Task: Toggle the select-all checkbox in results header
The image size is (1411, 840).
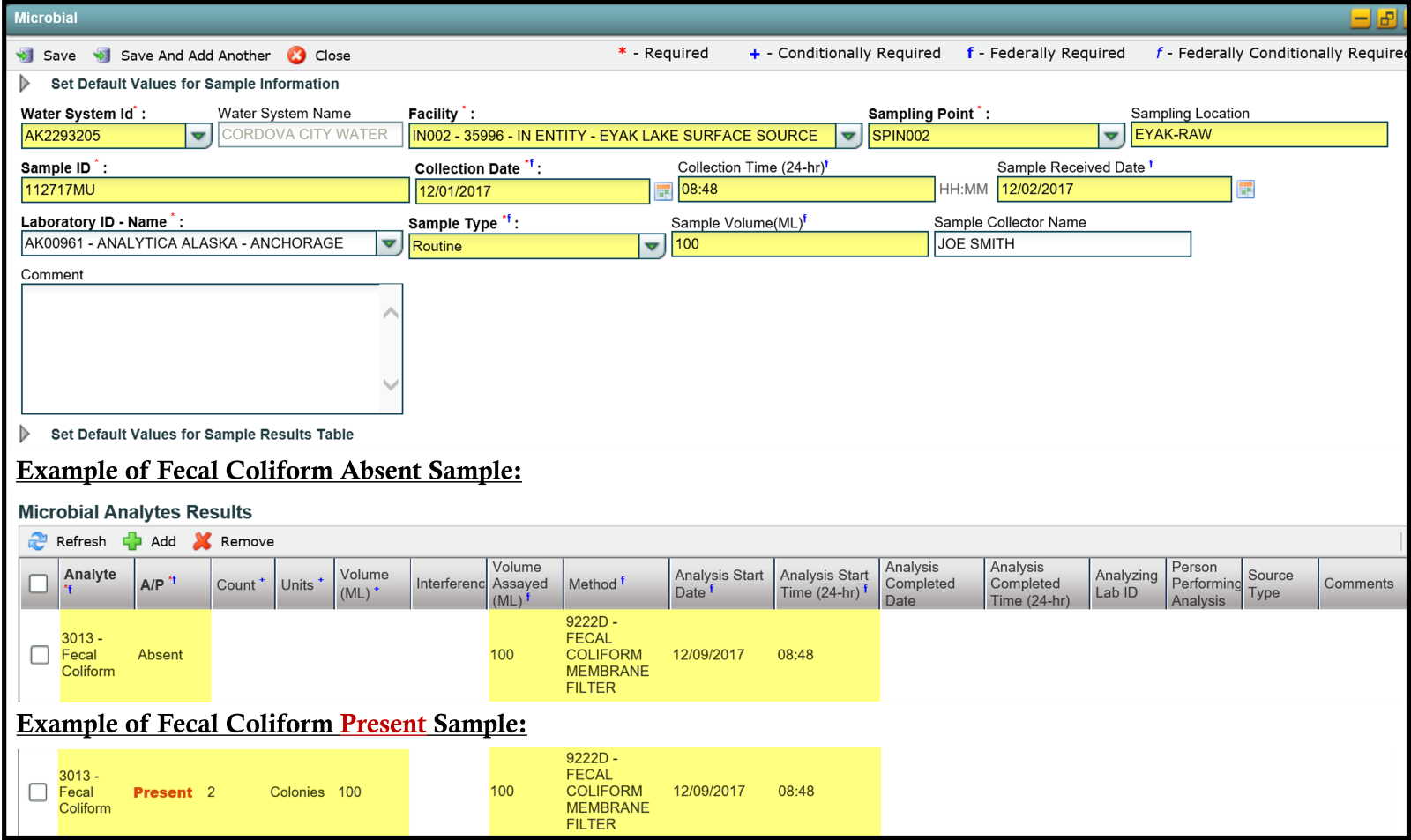Action: pos(39,584)
